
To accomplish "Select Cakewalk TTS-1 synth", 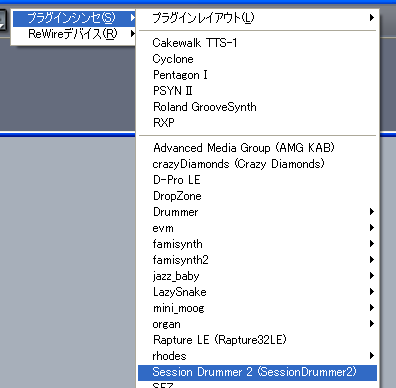I will (257, 43).
